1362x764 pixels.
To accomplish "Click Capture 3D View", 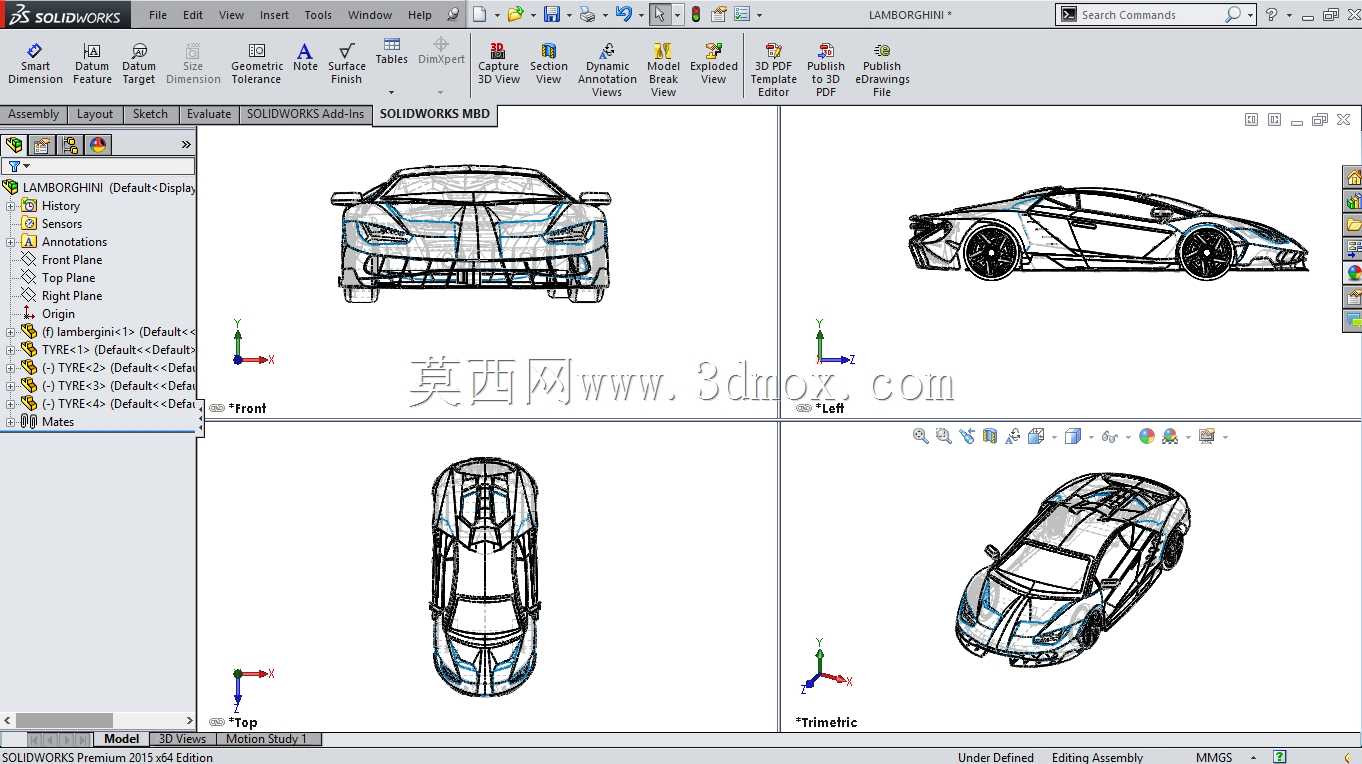I will 498,64.
